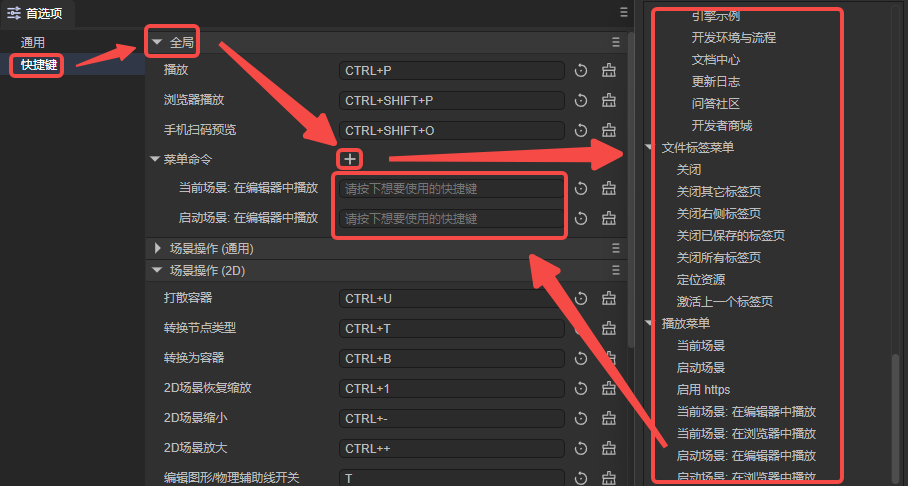Open the 场景操作 (2D) section menu icon

coord(616,270)
